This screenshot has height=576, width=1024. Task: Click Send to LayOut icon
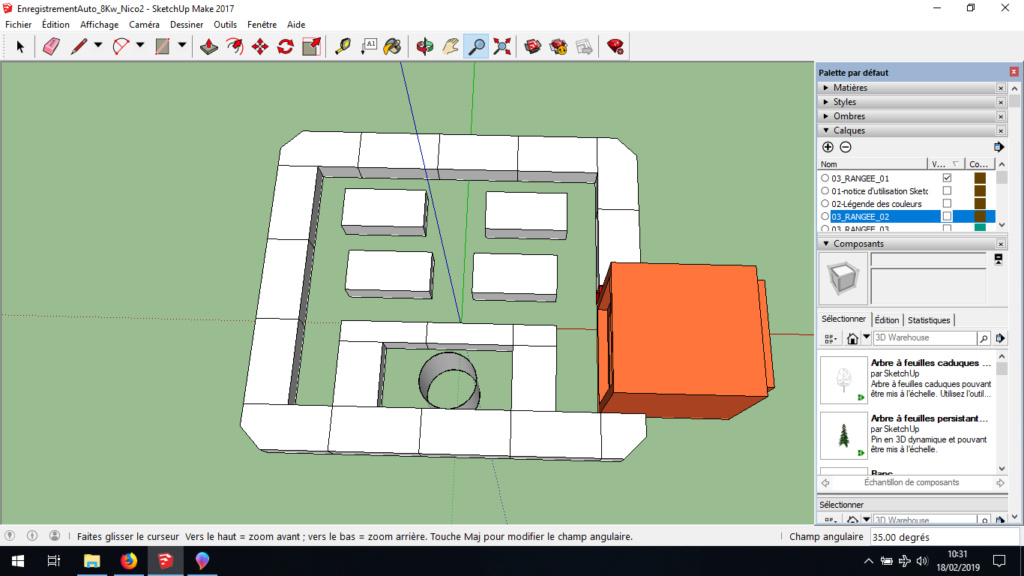(584, 46)
